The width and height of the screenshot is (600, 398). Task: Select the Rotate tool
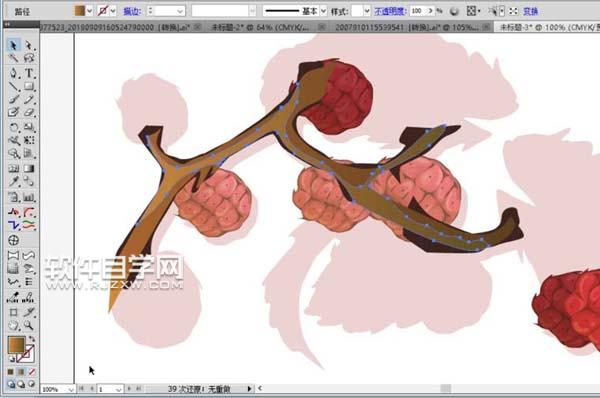[x=13, y=127]
